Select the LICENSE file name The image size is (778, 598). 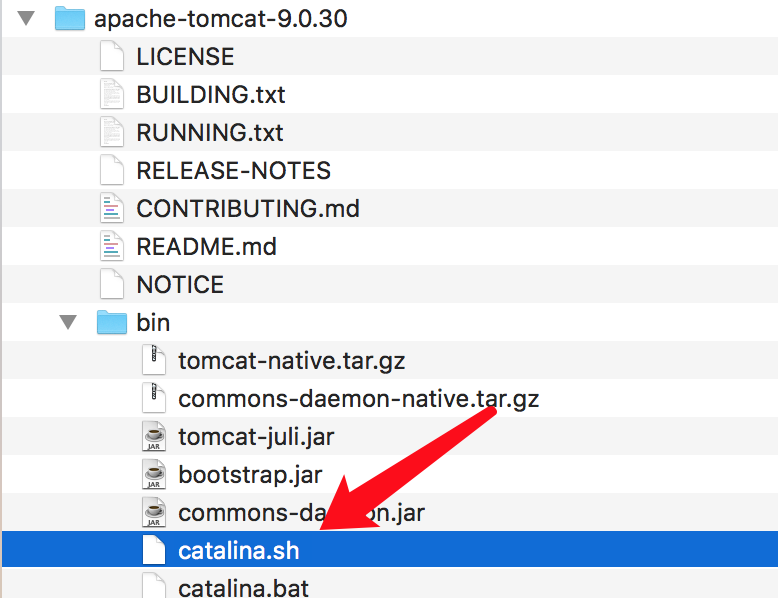tap(185, 57)
